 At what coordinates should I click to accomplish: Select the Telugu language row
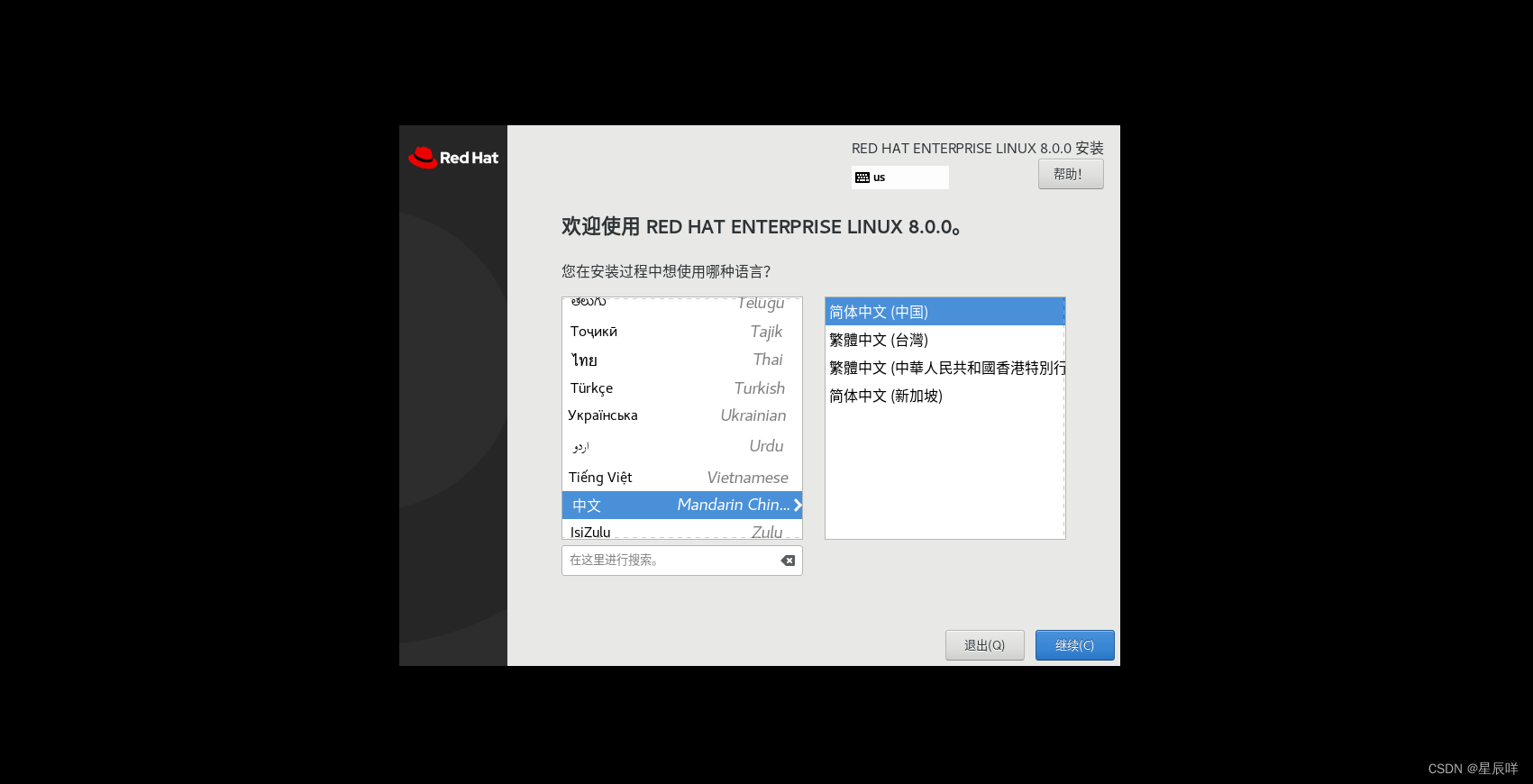pos(681,306)
